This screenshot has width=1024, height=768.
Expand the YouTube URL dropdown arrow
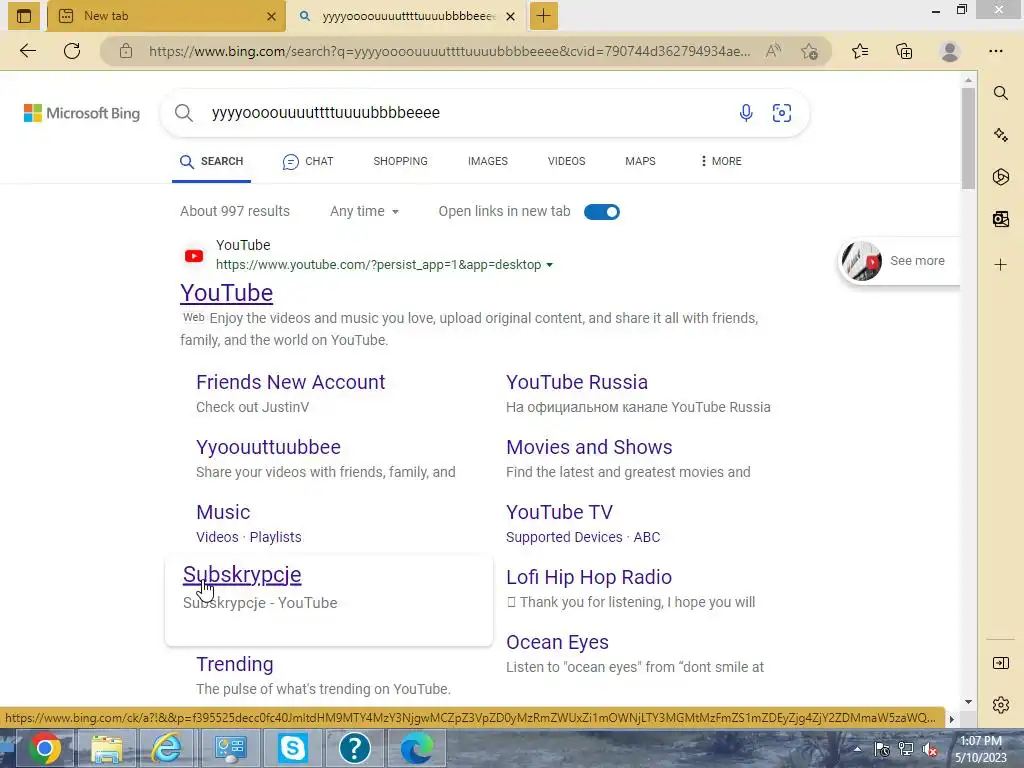click(x=549, y=265)
